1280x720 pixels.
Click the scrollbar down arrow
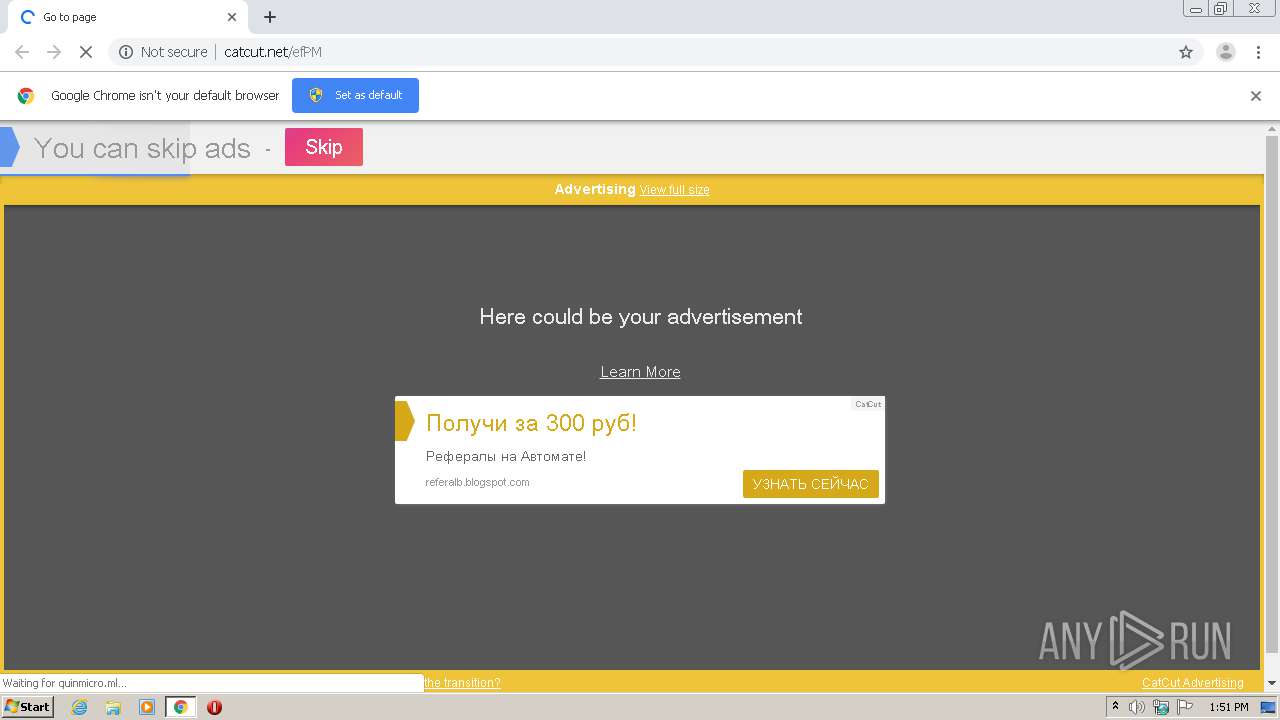point(1272,683)
